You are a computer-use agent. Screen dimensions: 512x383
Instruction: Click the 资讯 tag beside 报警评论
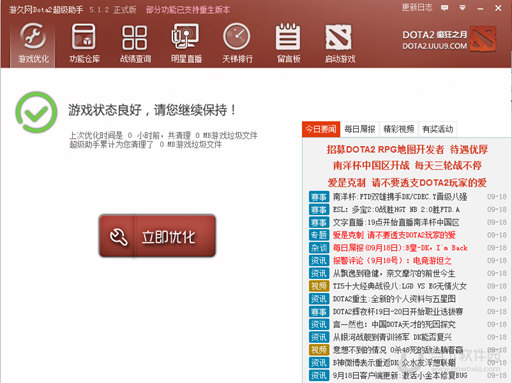click(319, 261)
